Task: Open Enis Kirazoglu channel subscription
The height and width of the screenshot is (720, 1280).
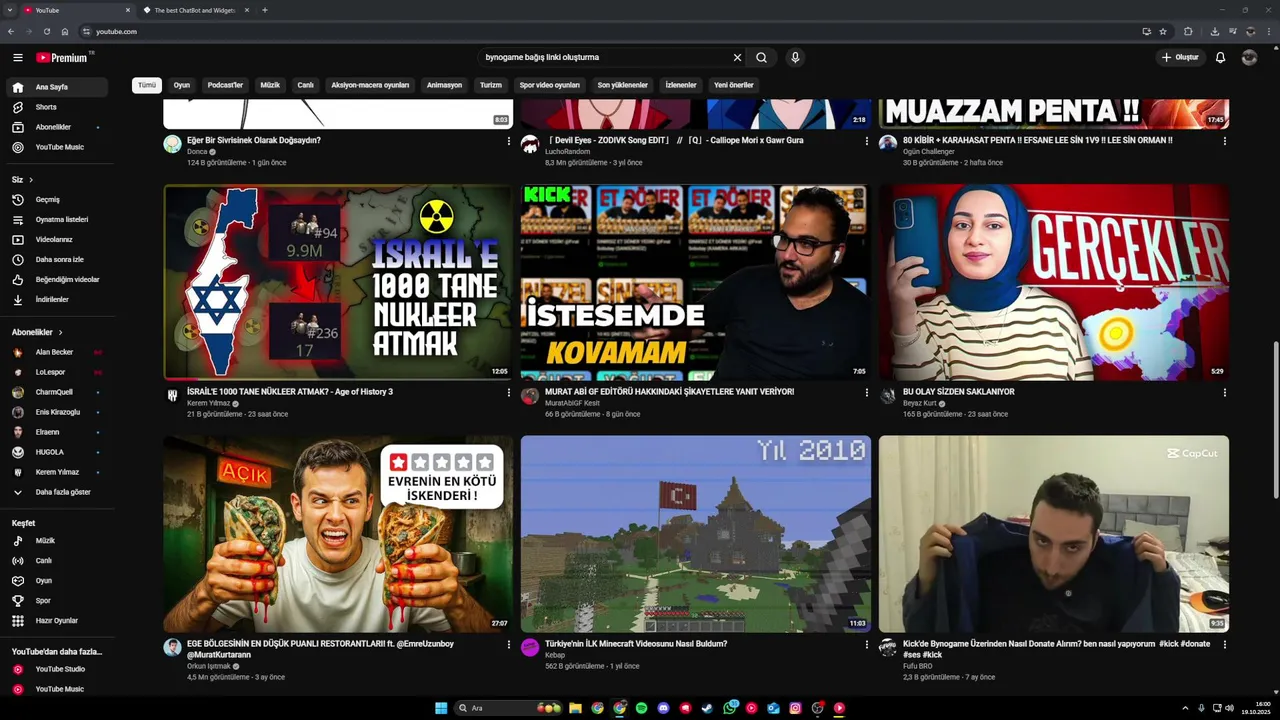Action: click(58, 412)
